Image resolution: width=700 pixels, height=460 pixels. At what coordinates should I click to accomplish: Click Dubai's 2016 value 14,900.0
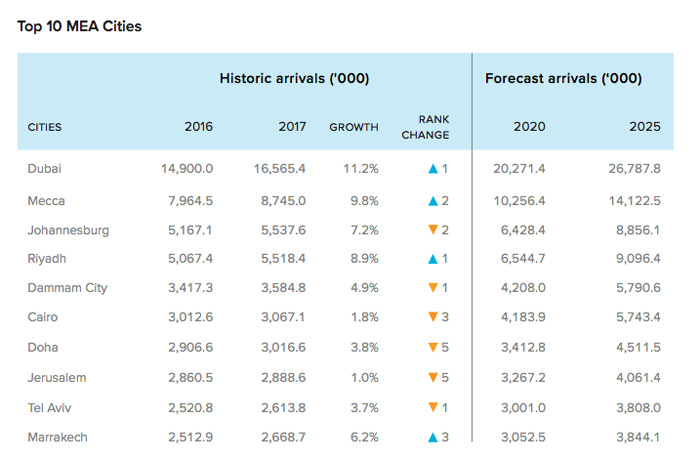pos(187,169)
